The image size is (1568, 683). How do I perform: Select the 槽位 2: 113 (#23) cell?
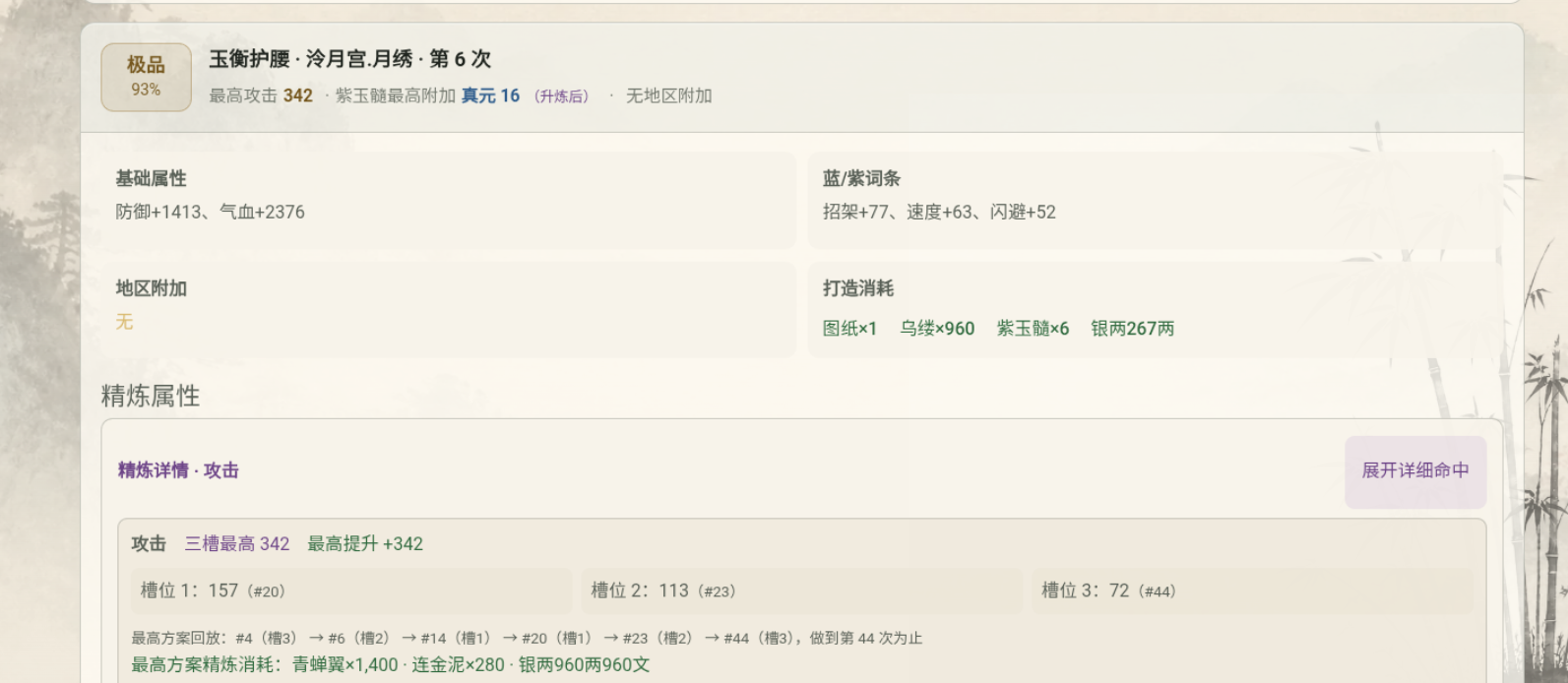click(801, 590)
